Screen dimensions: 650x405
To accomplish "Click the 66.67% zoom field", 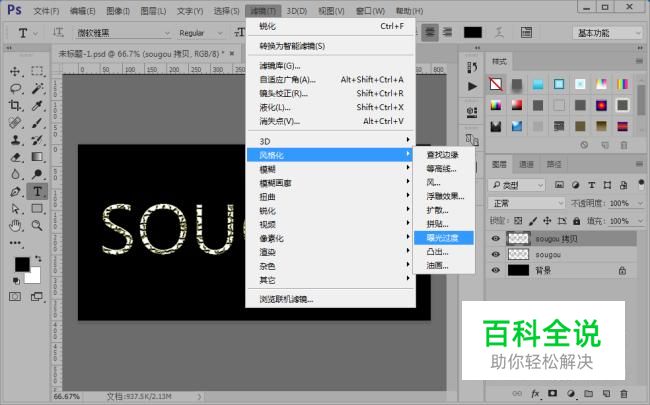I will click(x=66, y=397).
